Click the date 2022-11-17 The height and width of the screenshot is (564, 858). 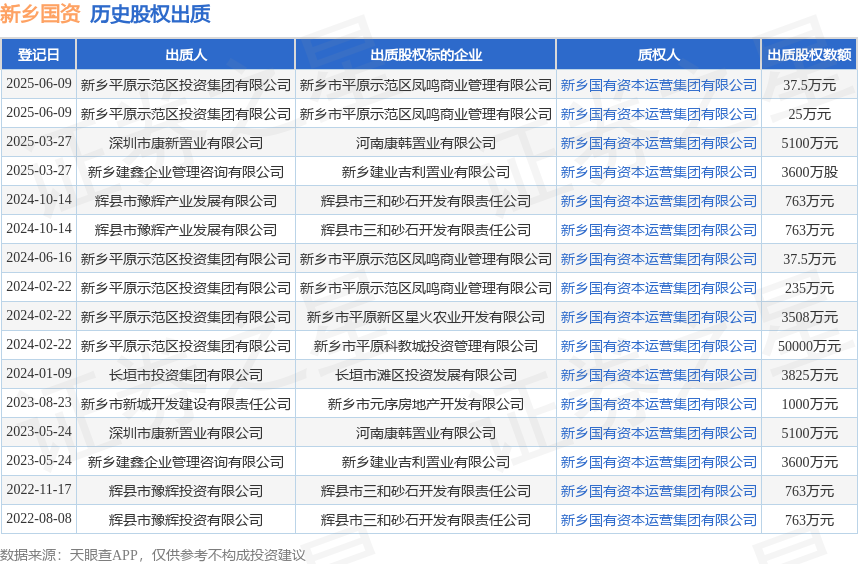coord(39,490)
